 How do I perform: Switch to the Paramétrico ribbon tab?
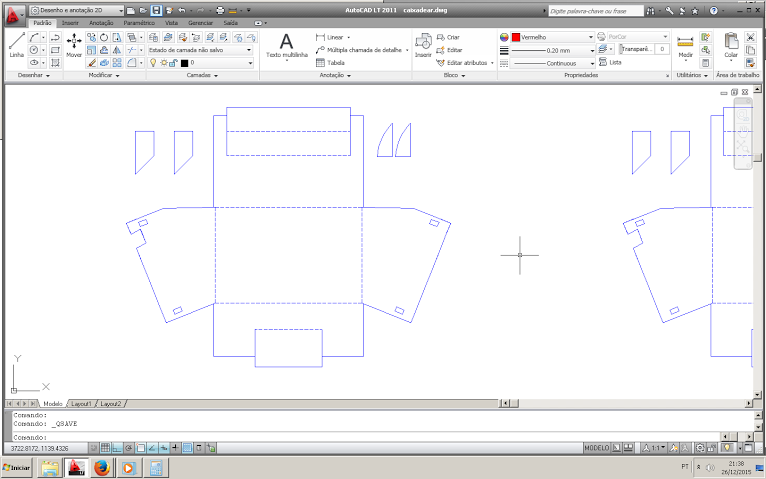point(139,23)
